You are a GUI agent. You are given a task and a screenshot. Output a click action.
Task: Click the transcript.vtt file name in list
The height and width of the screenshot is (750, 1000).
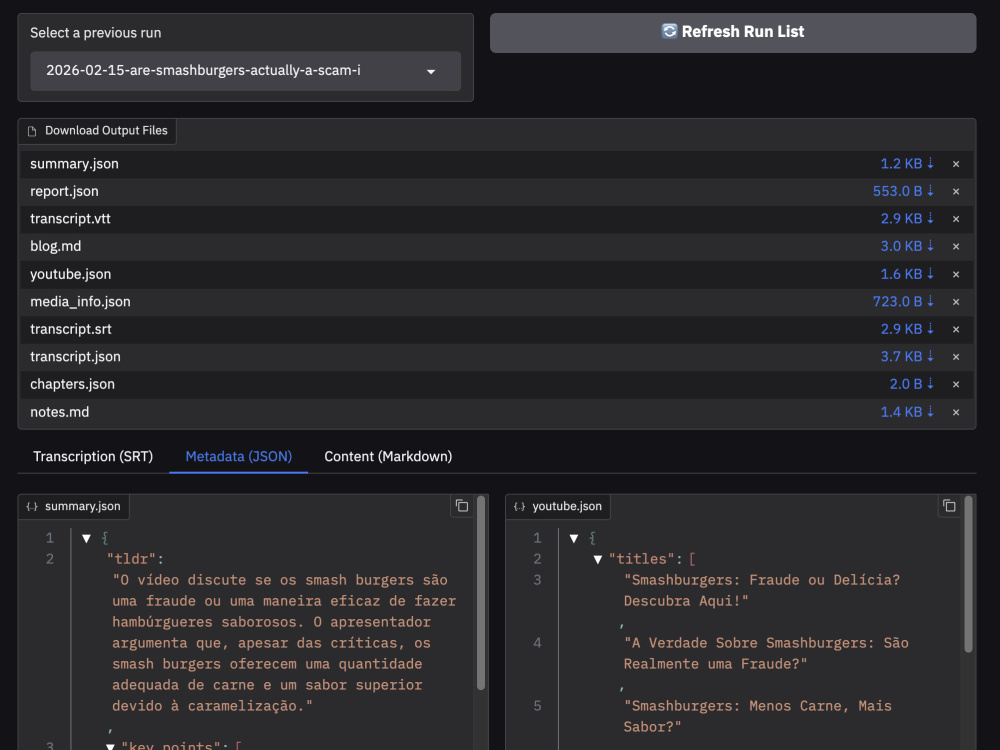point(70,219)
